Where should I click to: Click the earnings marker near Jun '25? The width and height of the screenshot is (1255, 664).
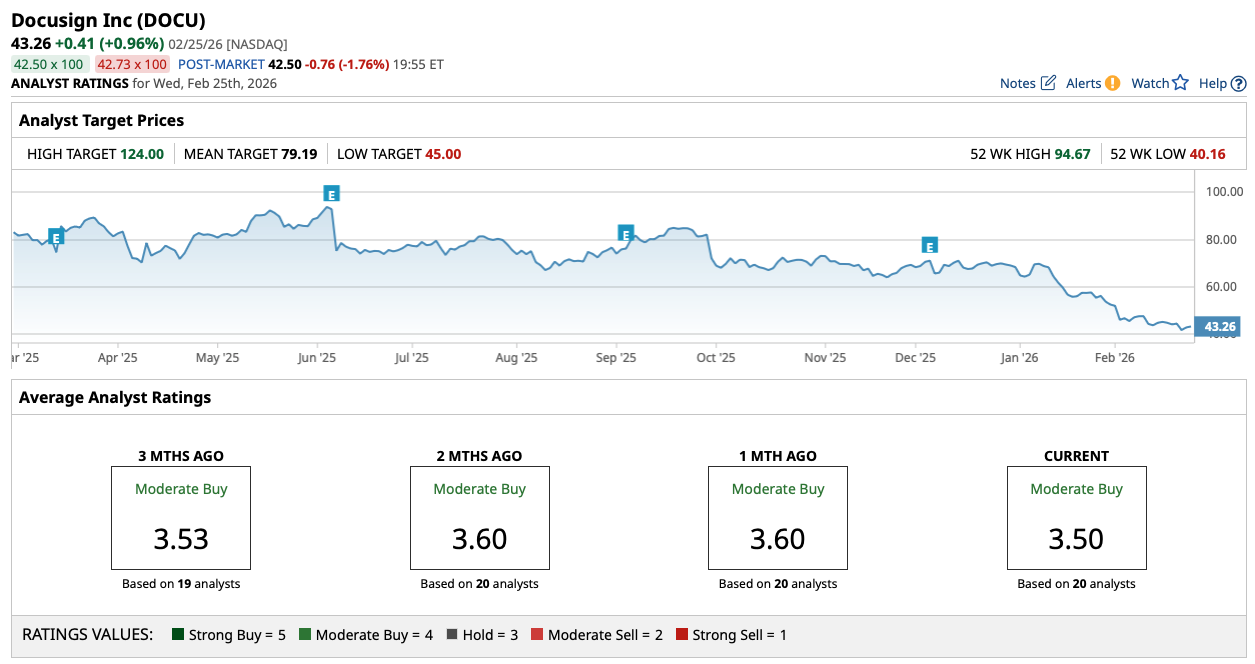tap(331, 193)
